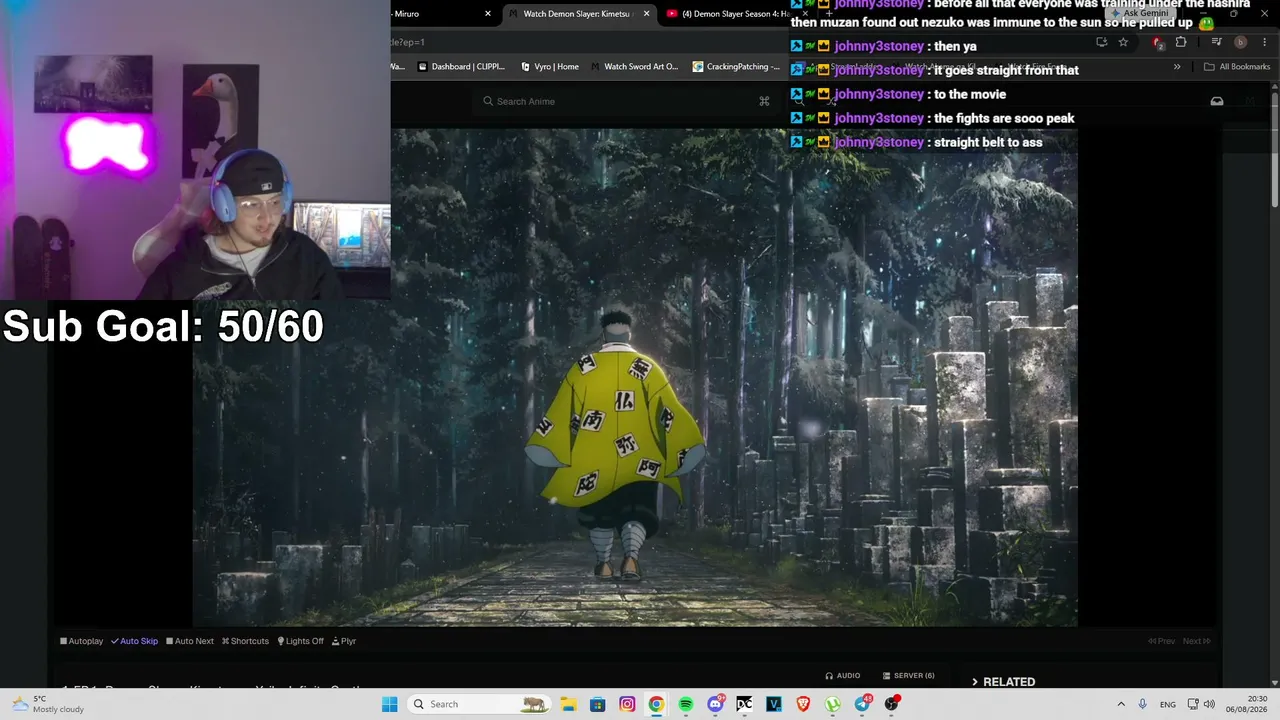Open the browser profile avatar
This screenshot has height=720, width=1280.
[x=1240, y=42]
